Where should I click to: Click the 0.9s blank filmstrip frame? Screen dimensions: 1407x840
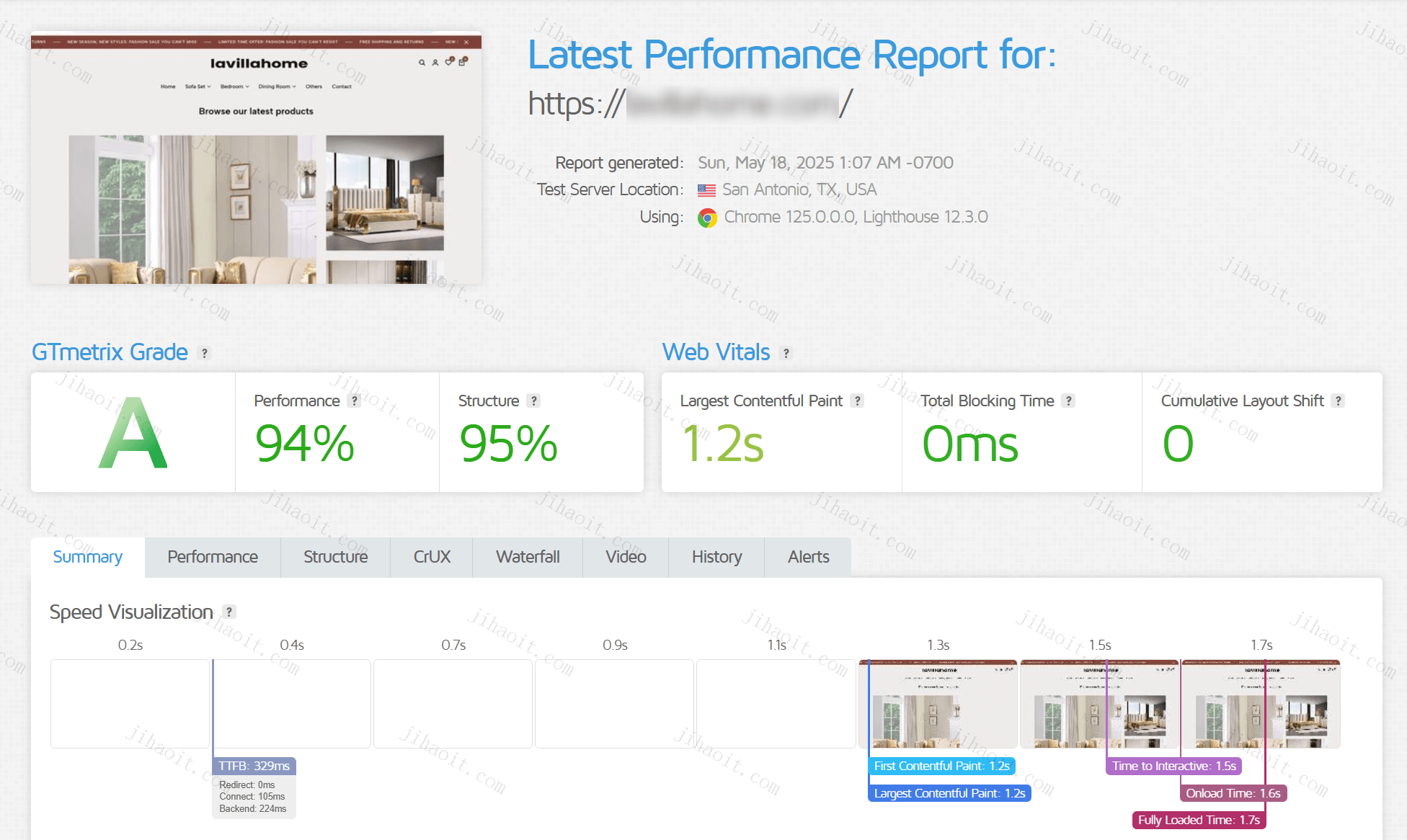(x=614, y=704)
